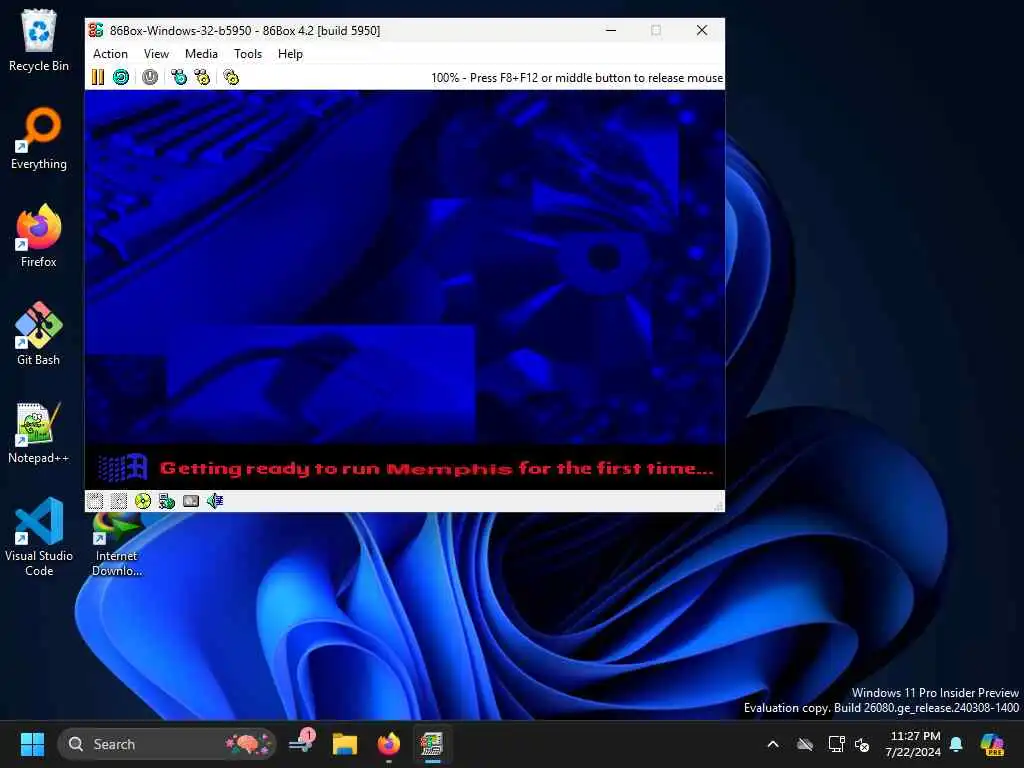Click inside the emulated Memphis setup screen

coord(405,289)
